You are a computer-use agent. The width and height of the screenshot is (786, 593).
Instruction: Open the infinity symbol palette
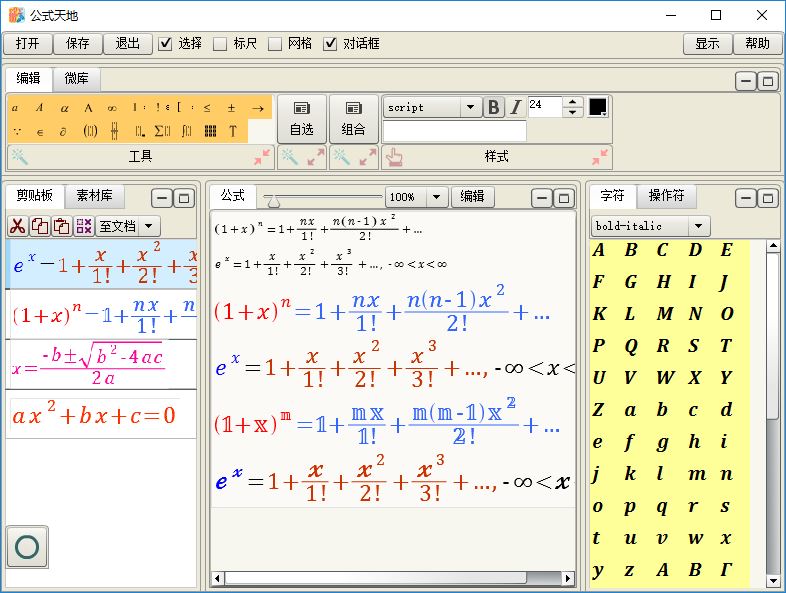(112, 108)
